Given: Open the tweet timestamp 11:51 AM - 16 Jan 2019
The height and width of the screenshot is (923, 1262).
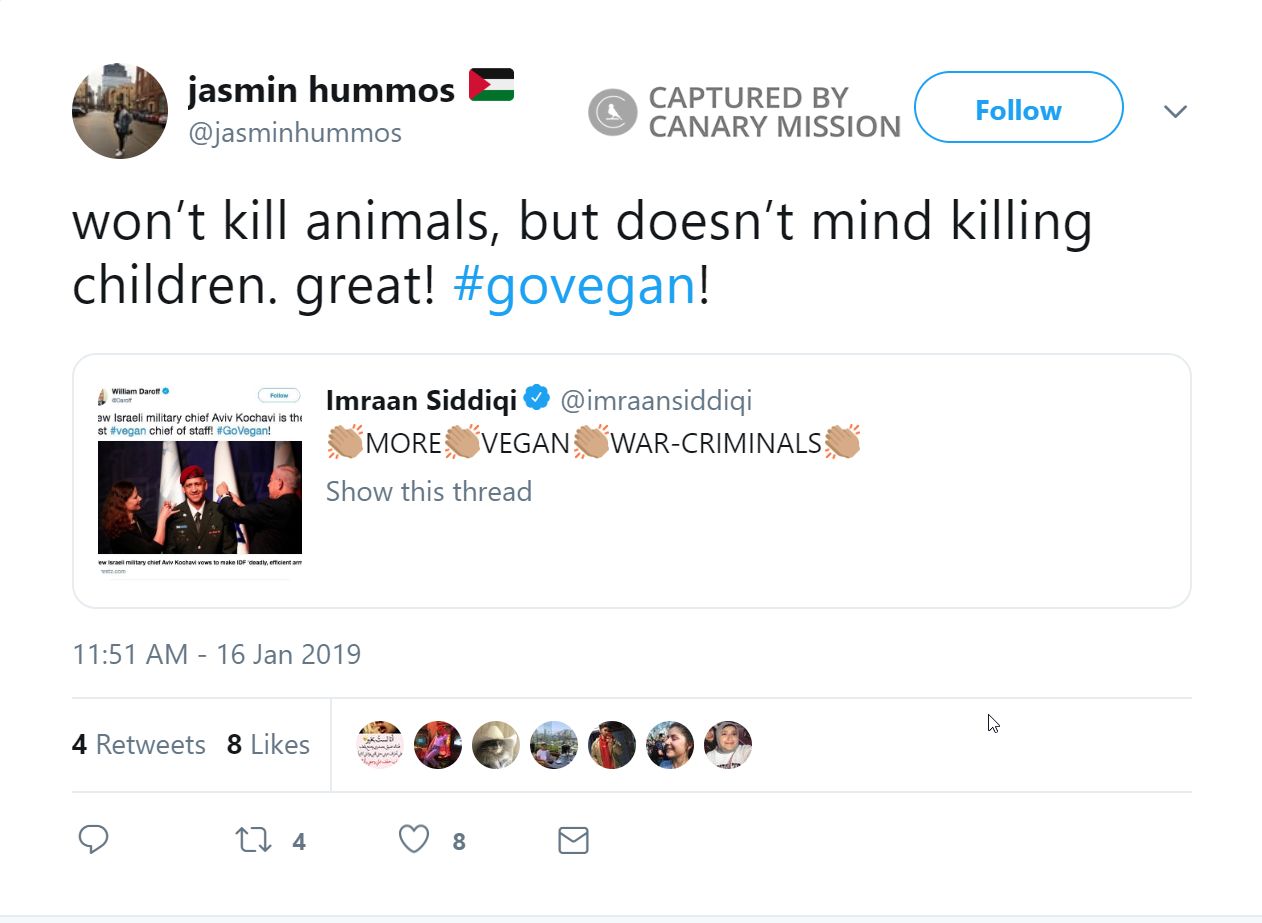Looking at the screenshot, I should (217, 654).
